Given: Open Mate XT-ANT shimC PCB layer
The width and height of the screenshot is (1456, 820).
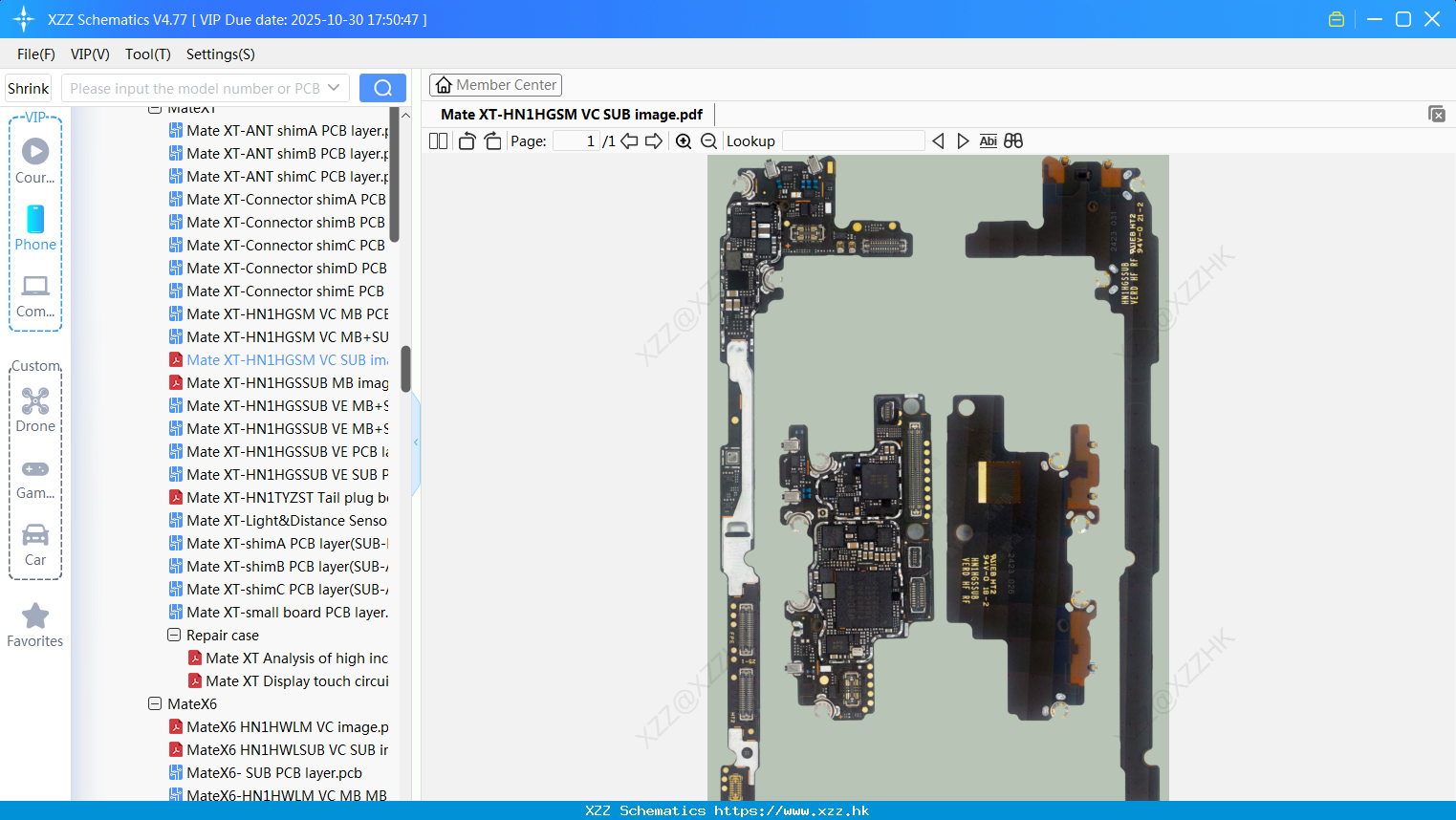Looking at the screenshot, I should point(278,176).
